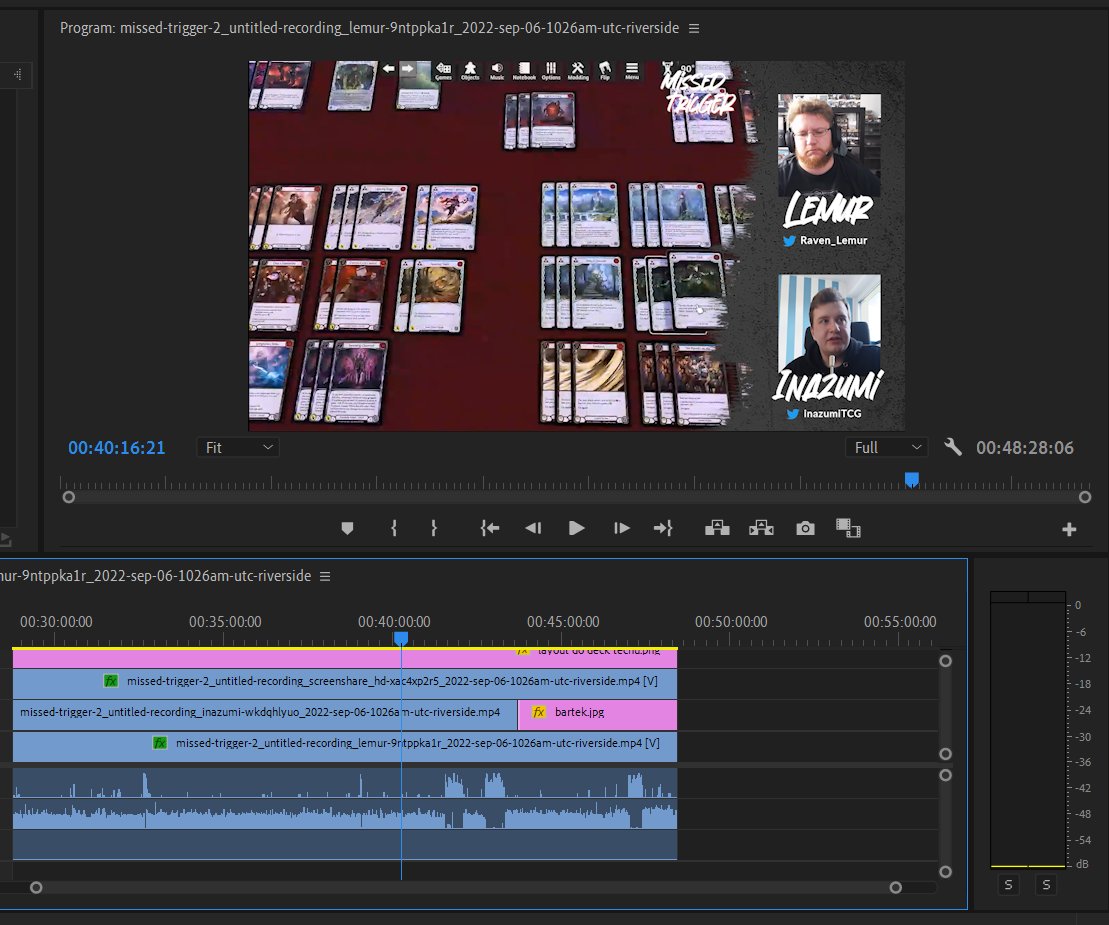The width and height of the screenshot is (1109, 925).
Task: Click the Extract button
Action: pyautogui.click(x=761, y=528)
